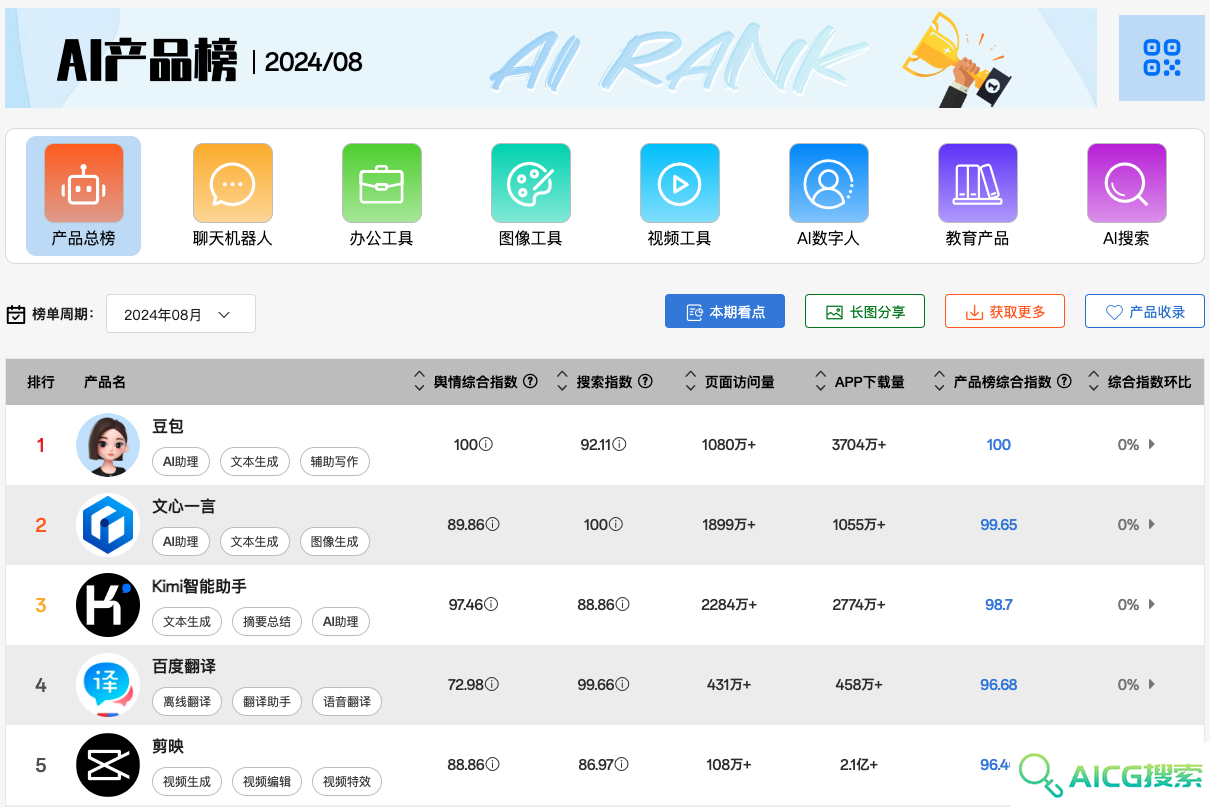Screen dimensions: 1210x807
Task: Click the 获取更多 button
Action: (1005, 311)
